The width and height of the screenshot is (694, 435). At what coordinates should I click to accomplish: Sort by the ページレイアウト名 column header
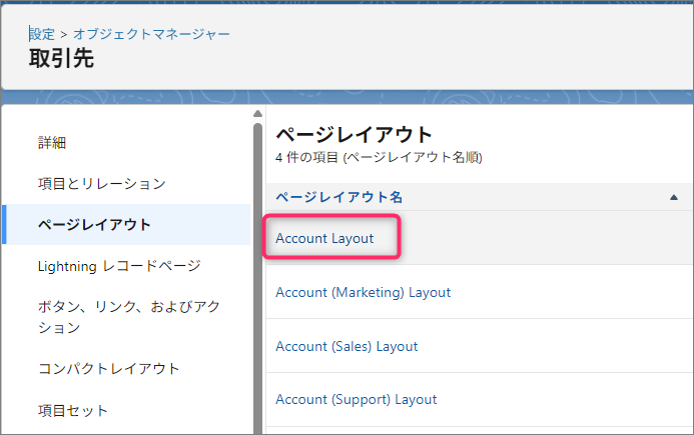(339, 197)
